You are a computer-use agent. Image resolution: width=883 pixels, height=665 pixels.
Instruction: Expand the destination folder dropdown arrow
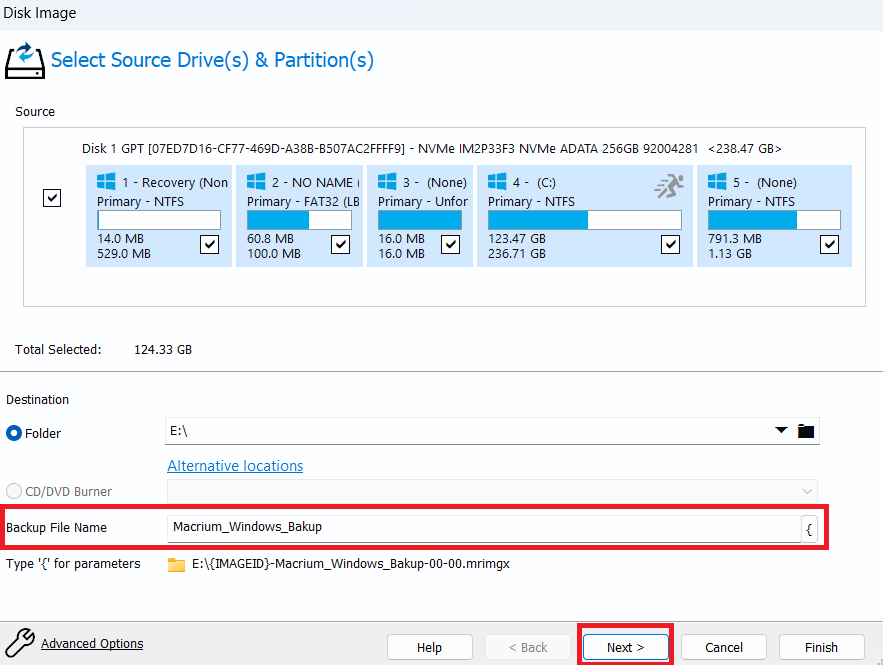[781, 430]
